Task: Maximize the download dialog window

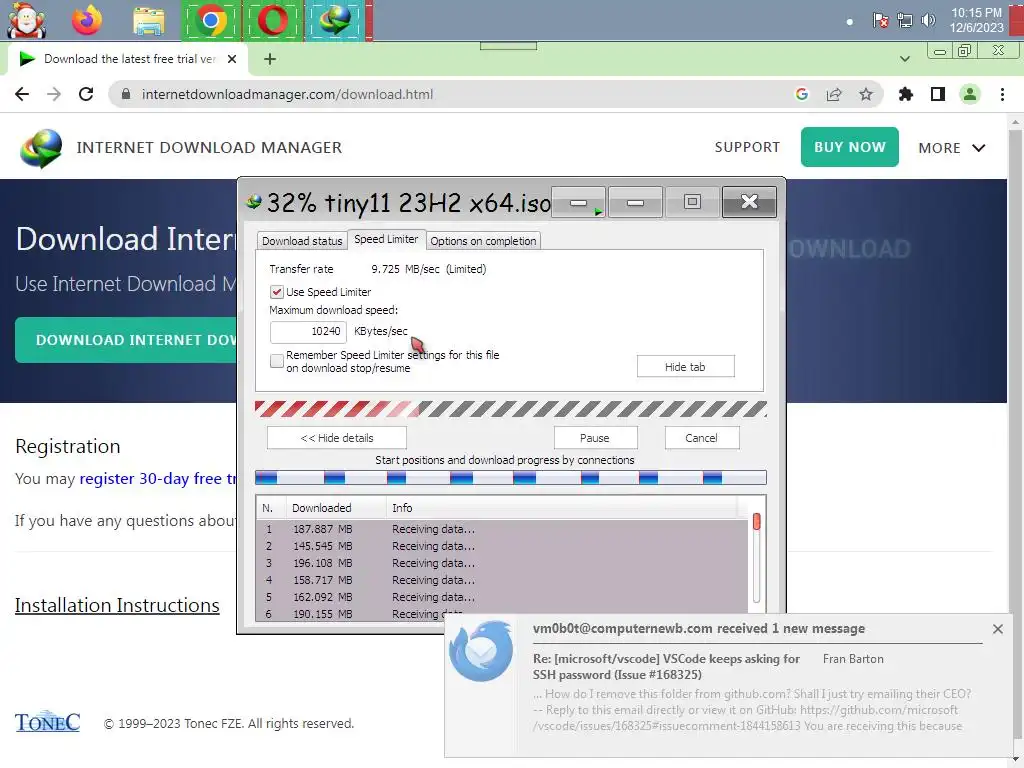Action: click(x=692, y=202)
